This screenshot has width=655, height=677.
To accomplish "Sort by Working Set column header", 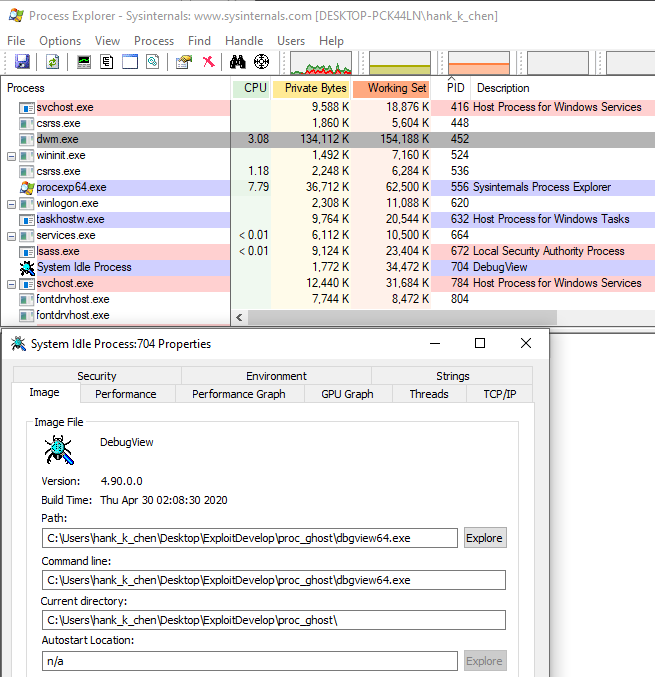I will pyautogui.click(x=391, y=88).
